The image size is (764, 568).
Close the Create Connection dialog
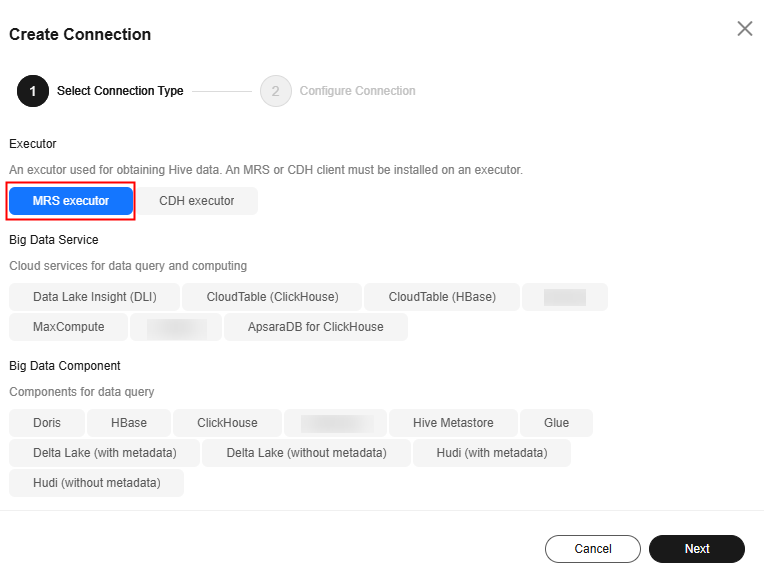[x=745, y=29]
